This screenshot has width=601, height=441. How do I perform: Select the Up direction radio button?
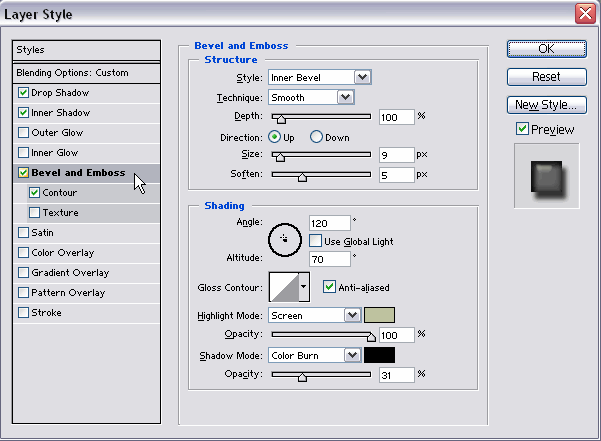click(x=274, y=137)
